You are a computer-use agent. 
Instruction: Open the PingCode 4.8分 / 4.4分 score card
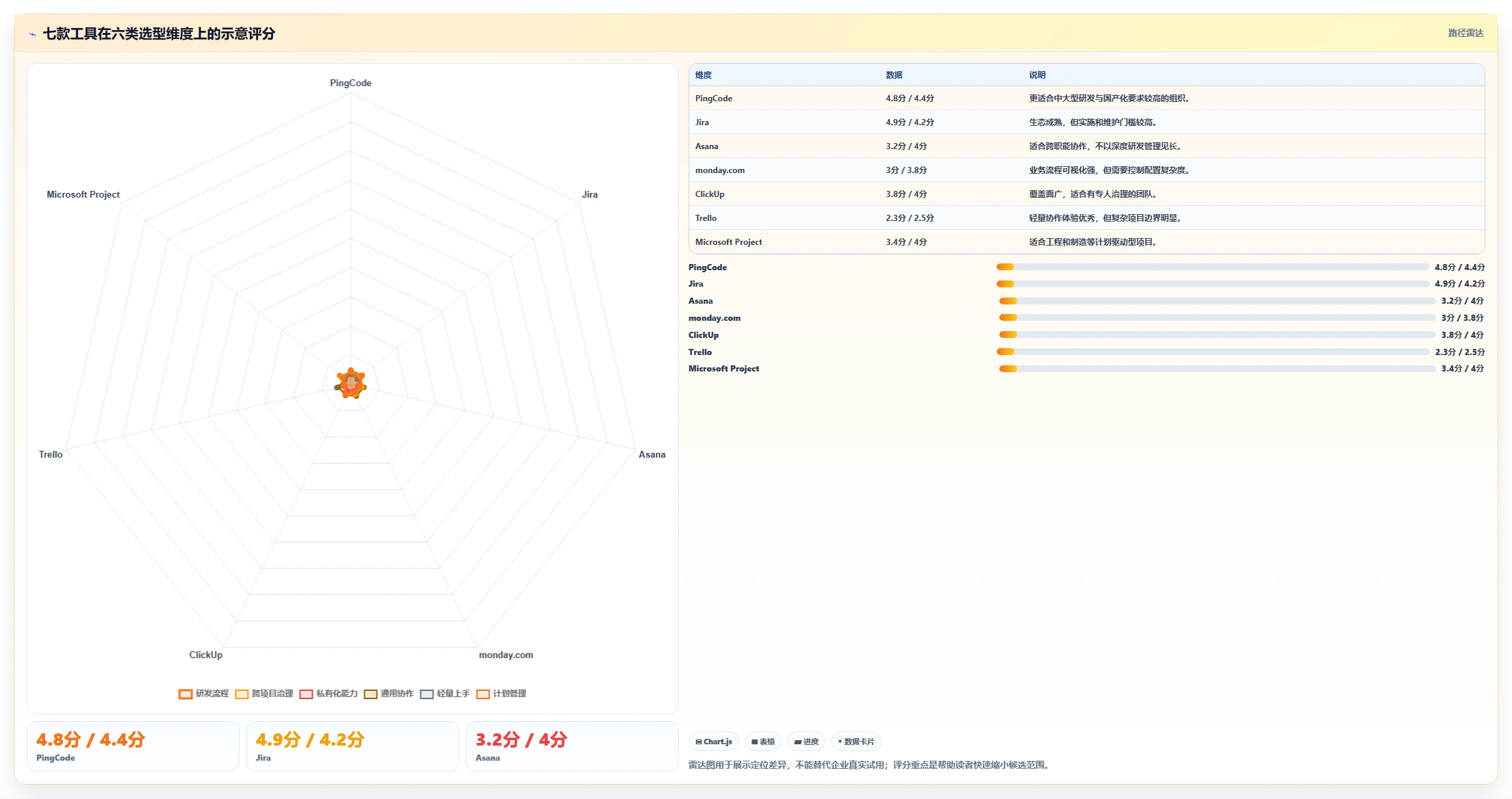[x=133, y=746]
